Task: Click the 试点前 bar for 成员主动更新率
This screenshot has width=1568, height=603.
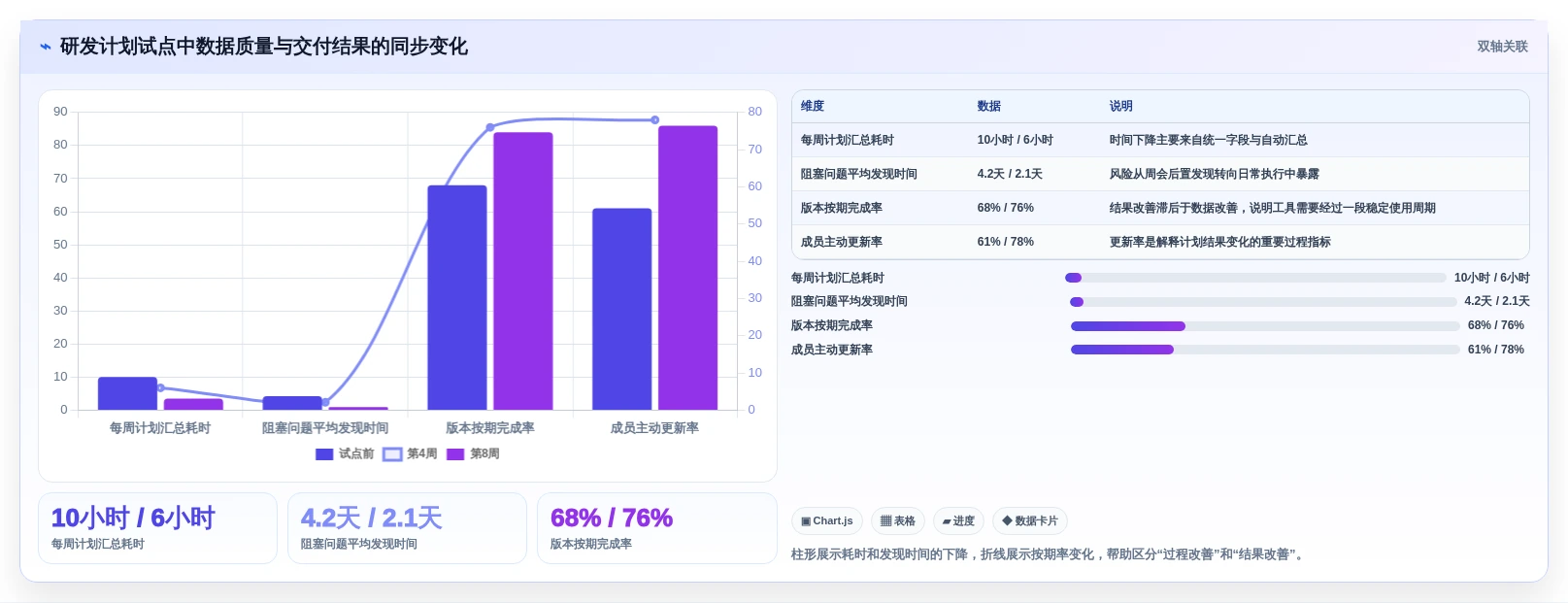Action: coord(622,309)
